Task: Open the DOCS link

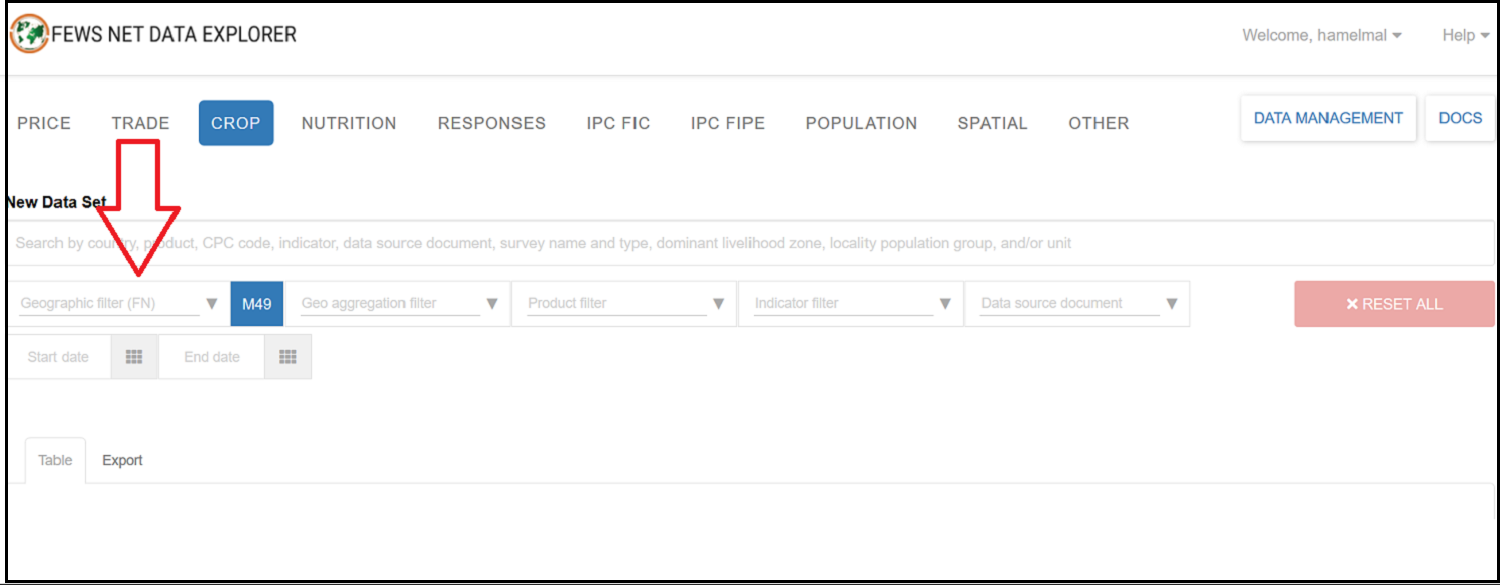Action: [x=1460, y=118]
